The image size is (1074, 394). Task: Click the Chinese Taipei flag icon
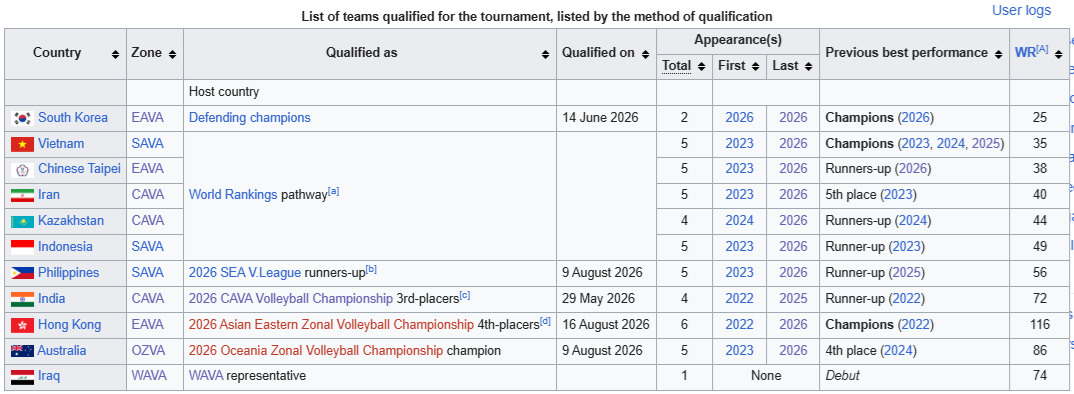click(x=23, y=170)
